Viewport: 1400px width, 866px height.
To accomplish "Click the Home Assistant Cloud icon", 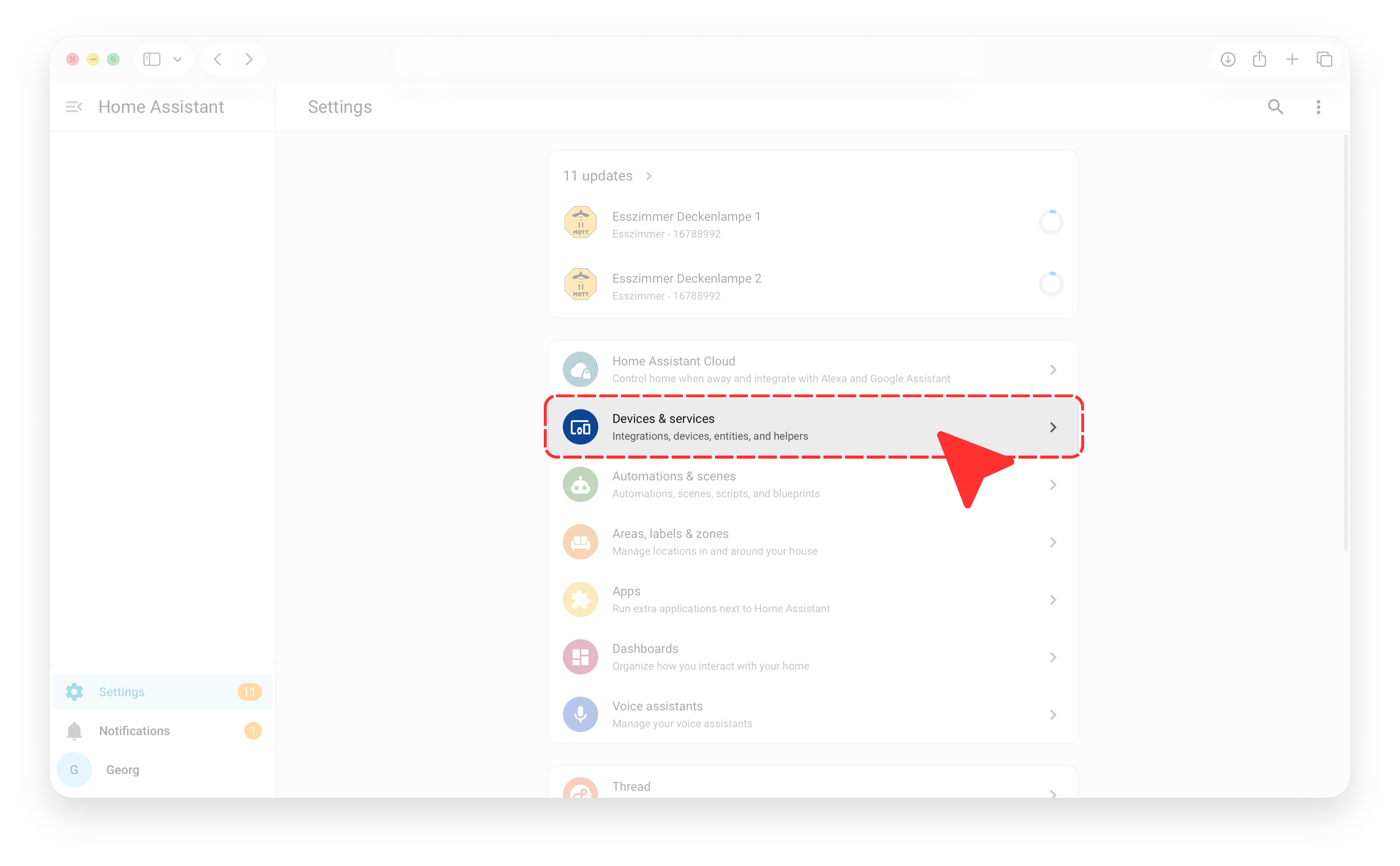I will pos(580,369).
